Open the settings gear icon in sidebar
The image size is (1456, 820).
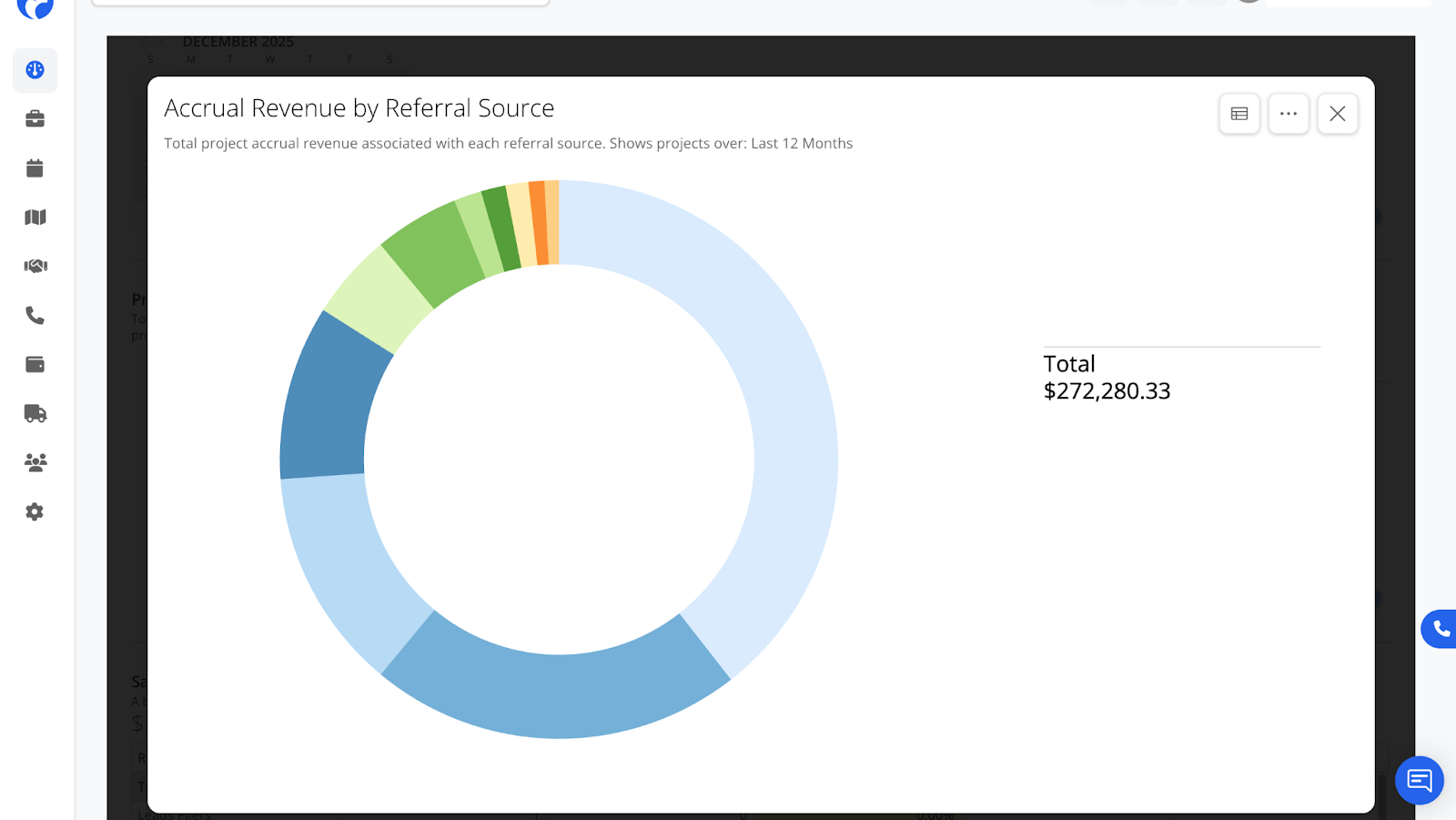pyautogui.click(x=35, y=511)
